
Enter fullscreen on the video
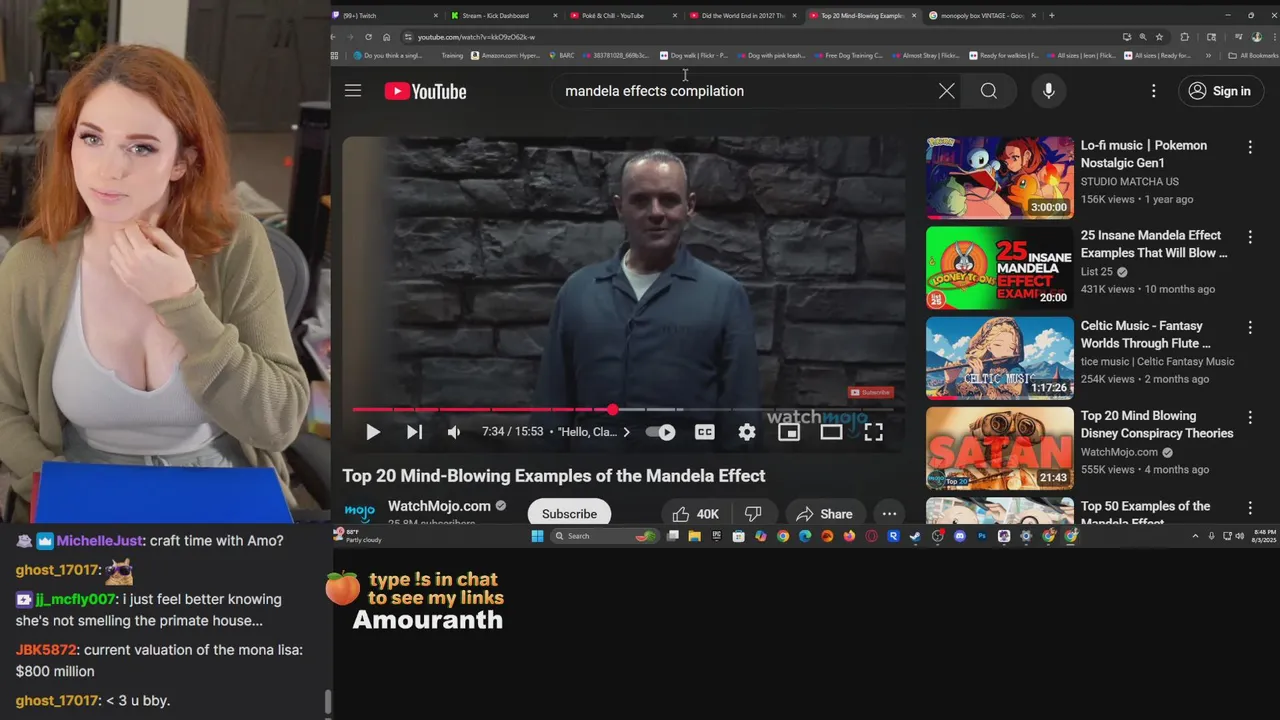pyautogui.click(x=873, y=432)
